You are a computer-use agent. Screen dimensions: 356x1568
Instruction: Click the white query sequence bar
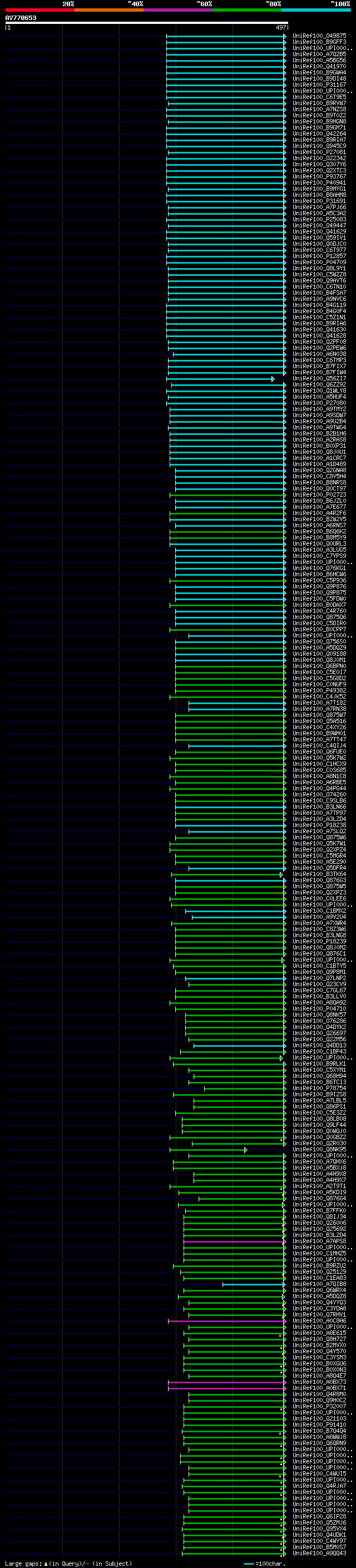point(147,23)
